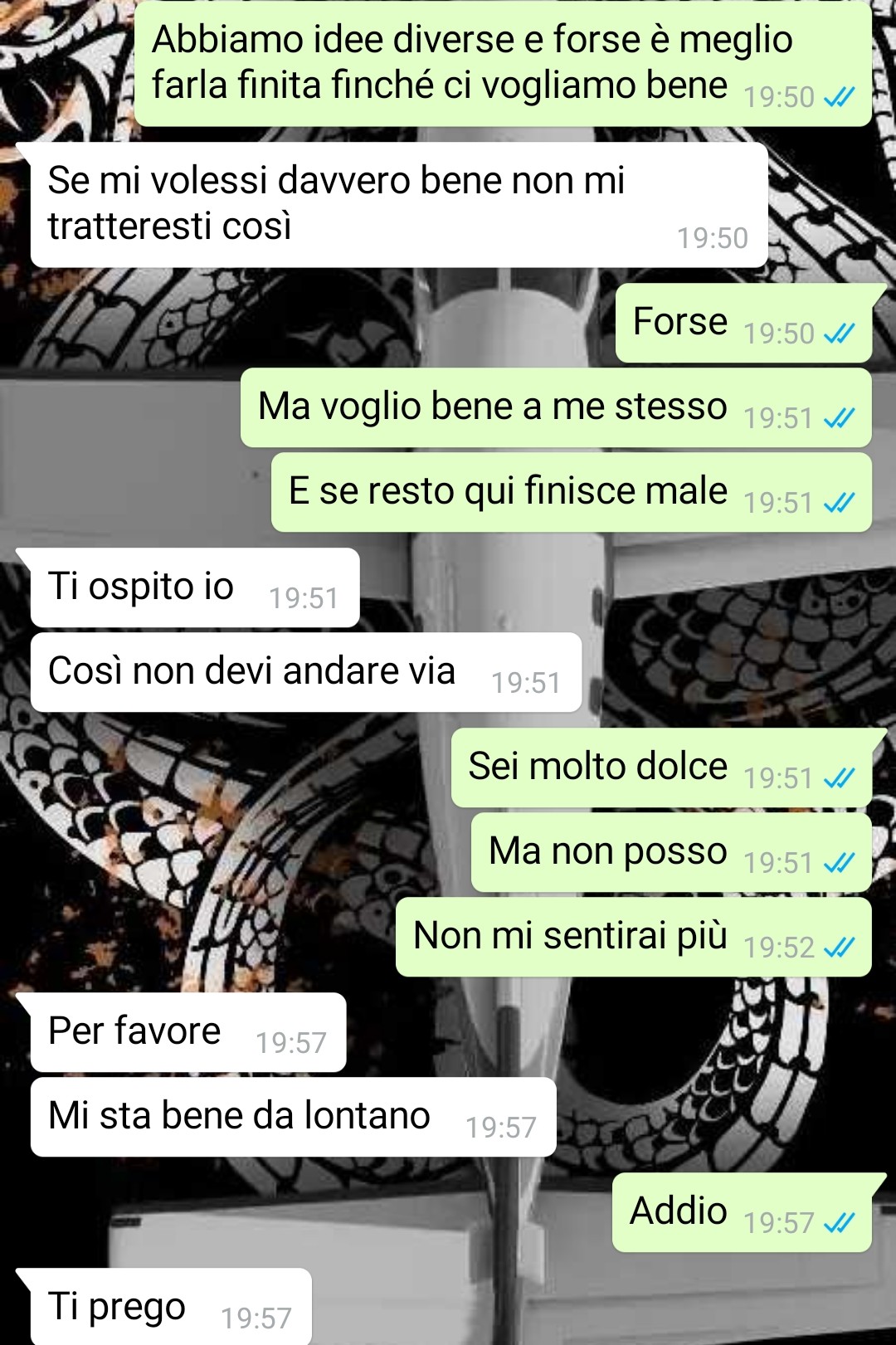Tap the blue ticks on 'Ma voglio bene a me stesso'
This screenshot has height=1345, width=896.
click(839, 418)
